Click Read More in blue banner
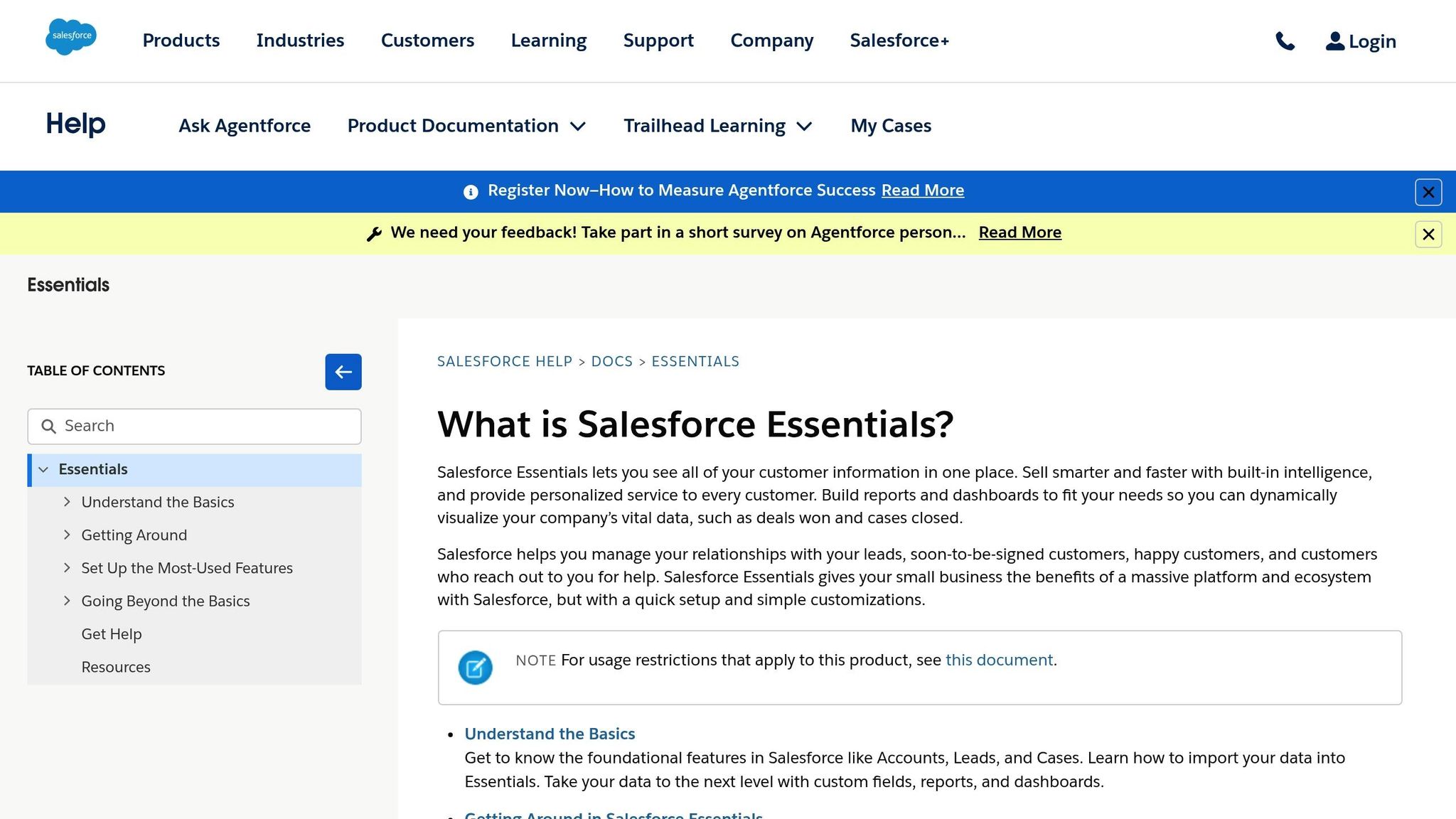Screen dimensions: 1456x819 tap(923, 191)
